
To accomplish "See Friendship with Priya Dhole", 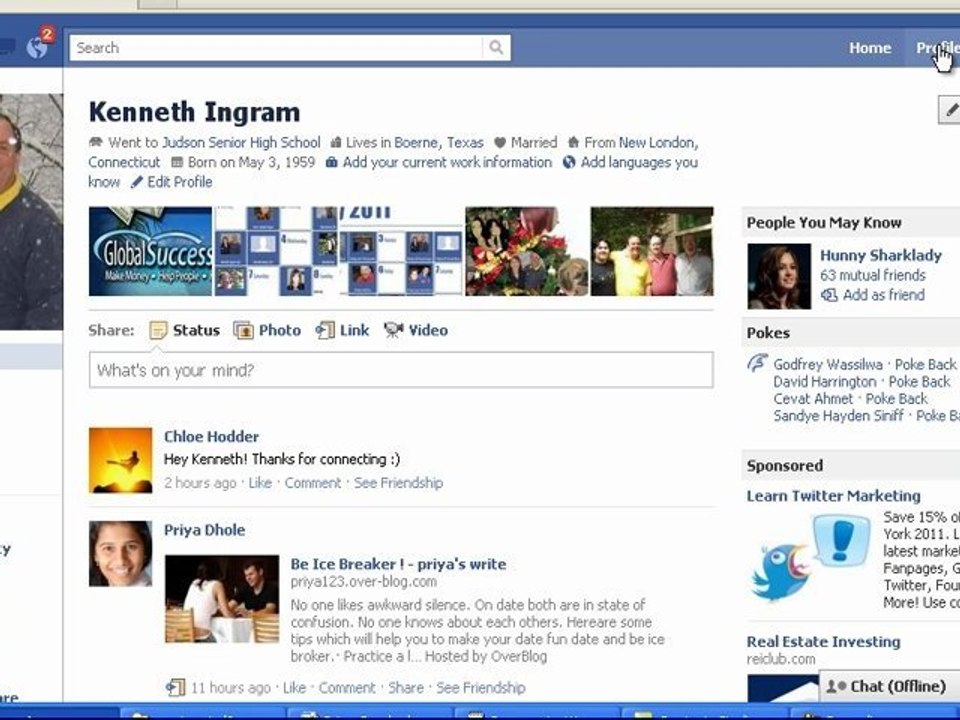I will (x=481, y=688).
